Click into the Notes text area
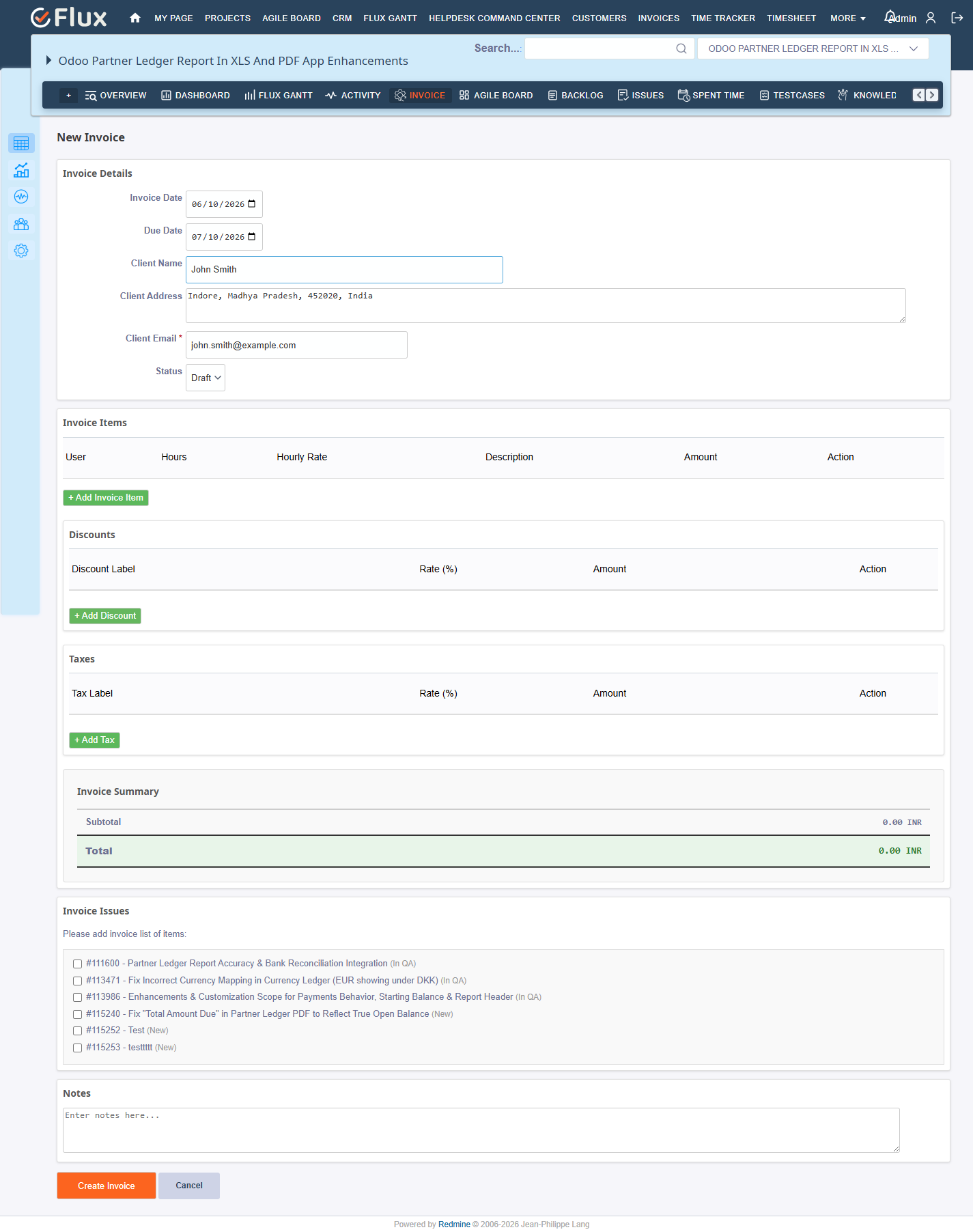The image size is (973, 1232). [481, 1130]
